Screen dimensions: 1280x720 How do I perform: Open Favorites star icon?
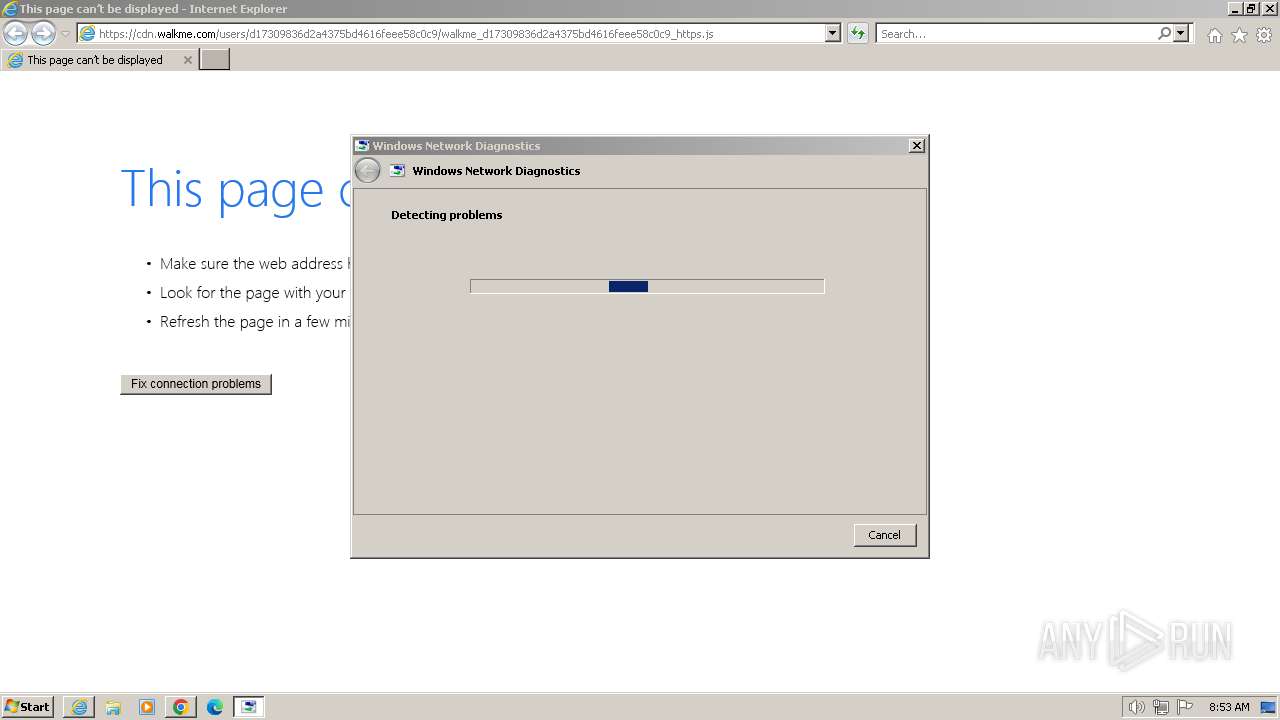(1239, 35)
